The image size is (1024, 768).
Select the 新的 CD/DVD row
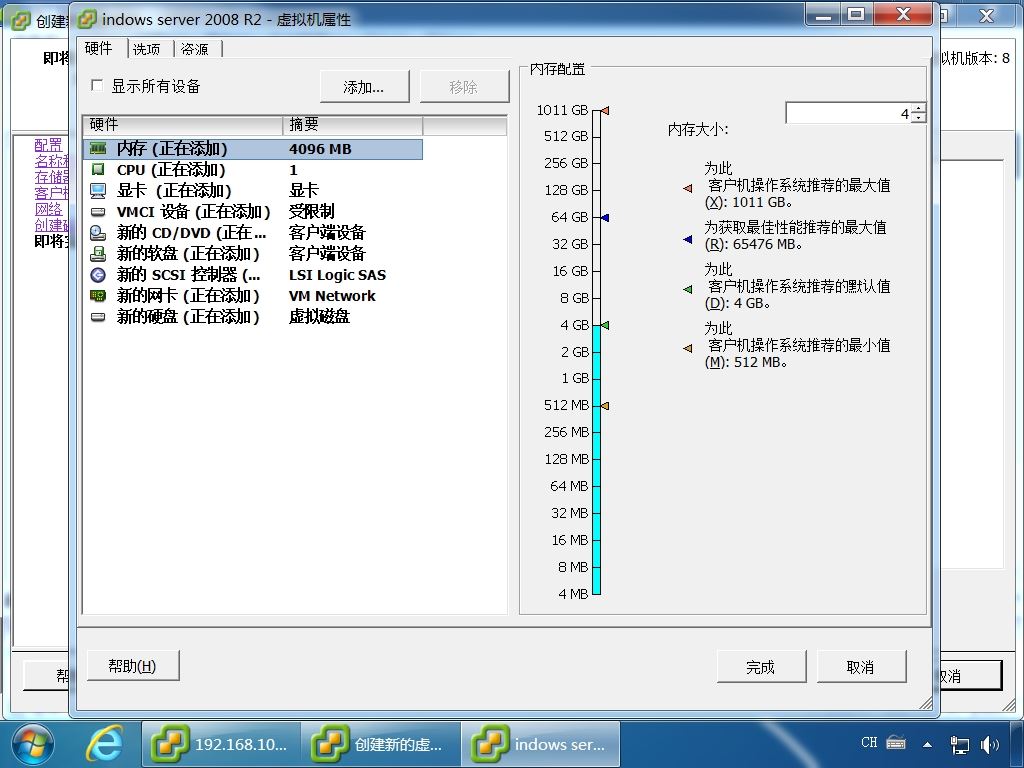coord(253,232)
